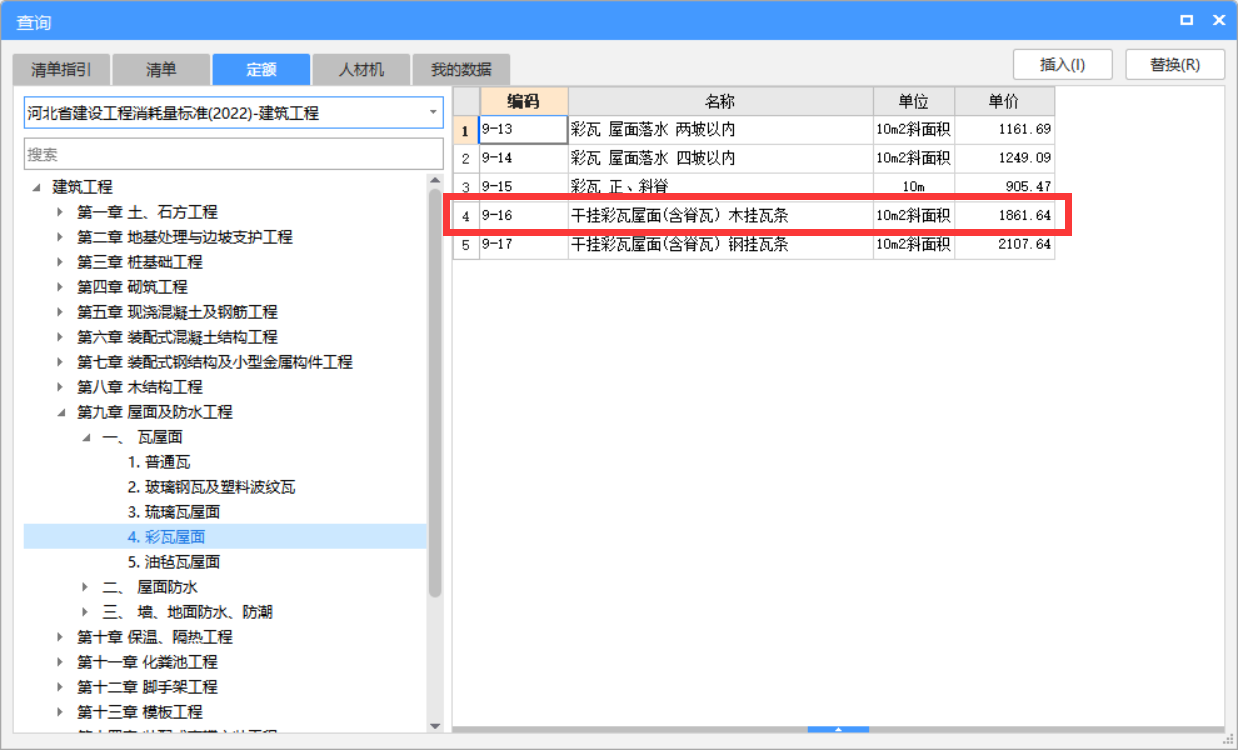Open the 人材机 tab
The height and width of the screenshot is (750, 1238).
point(361,70)
